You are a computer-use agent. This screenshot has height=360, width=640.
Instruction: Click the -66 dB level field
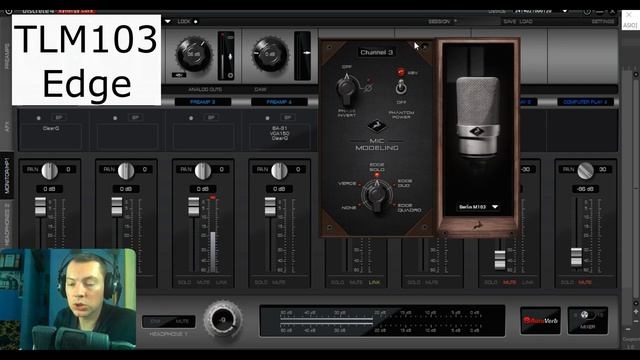tap(585, 189)
